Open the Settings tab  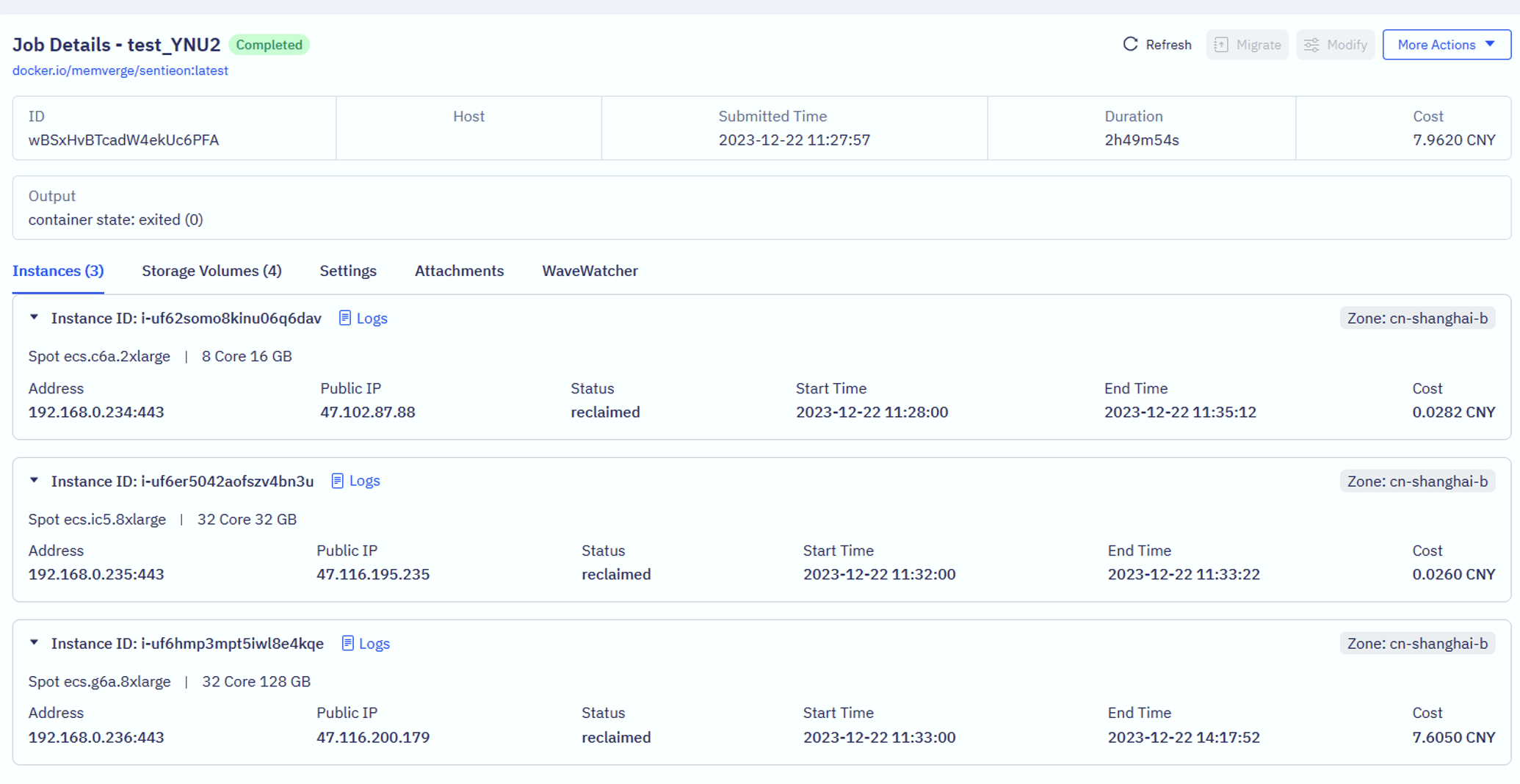348,271
